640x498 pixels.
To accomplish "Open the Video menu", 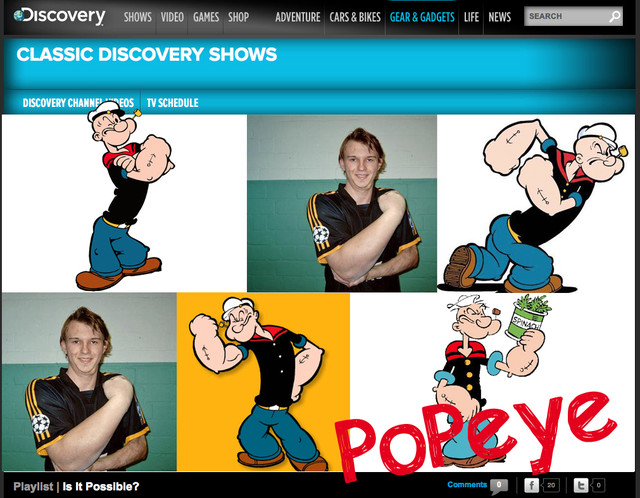I will (172, 17).
